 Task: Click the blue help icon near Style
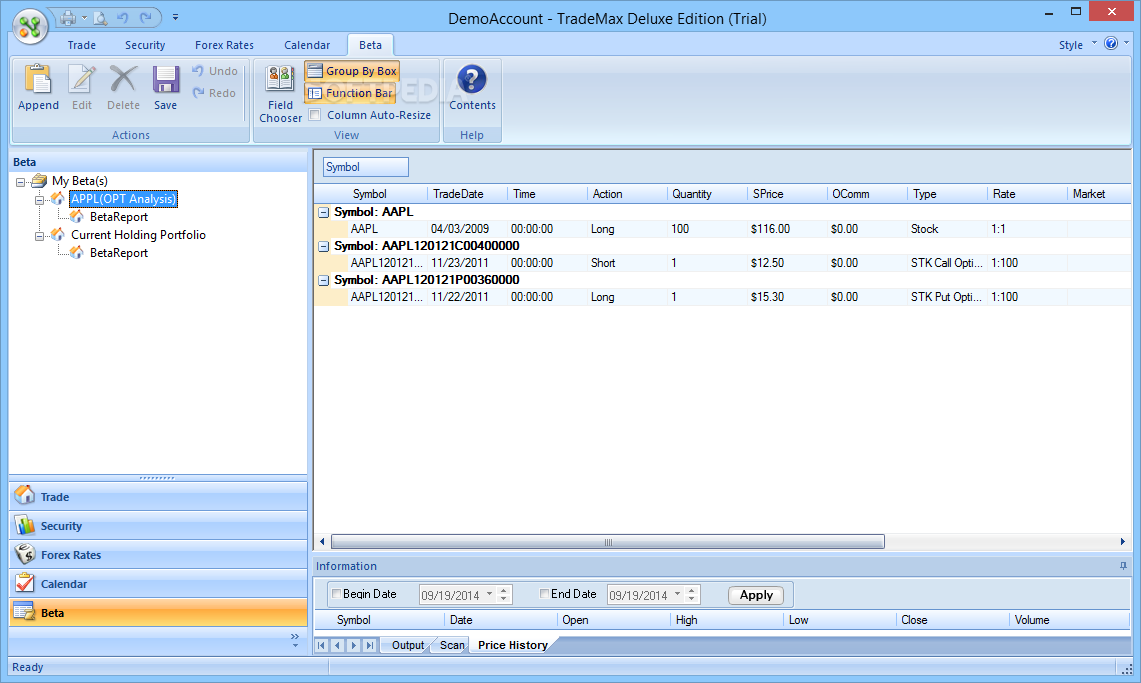click(x=1110, y=44)
